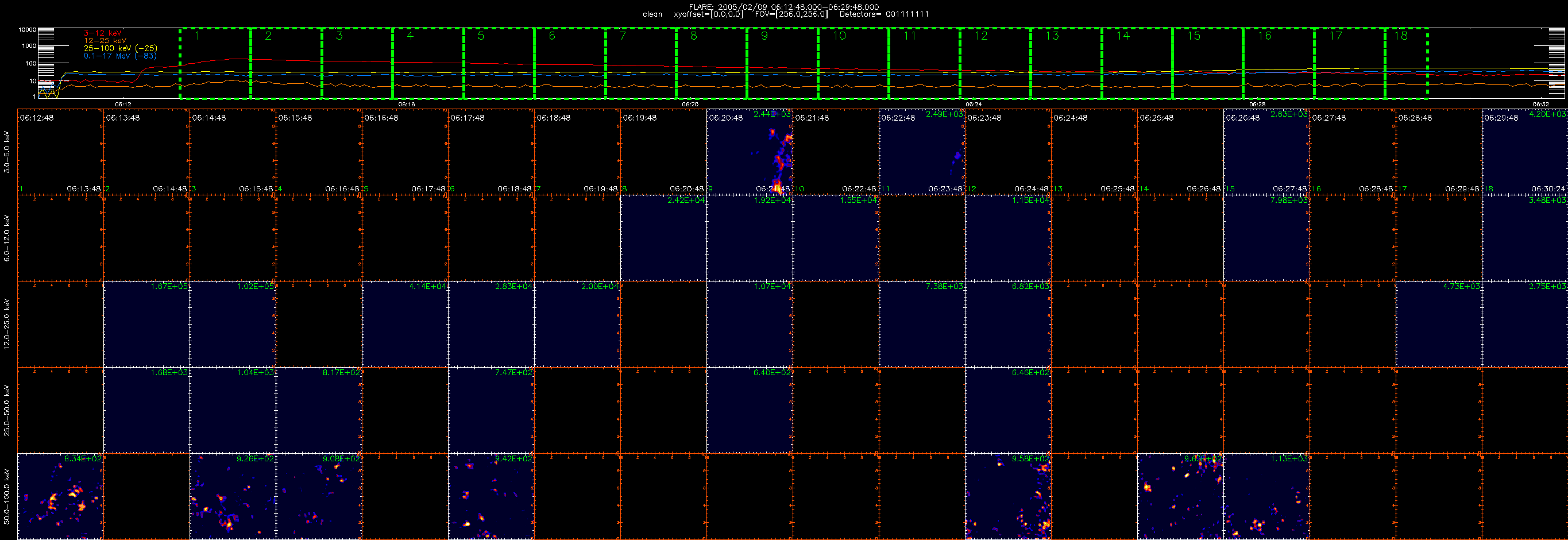The image size is (1568, 540).
Task: Select the image panel labeled 1.92E+04
Action: point(750,238)
